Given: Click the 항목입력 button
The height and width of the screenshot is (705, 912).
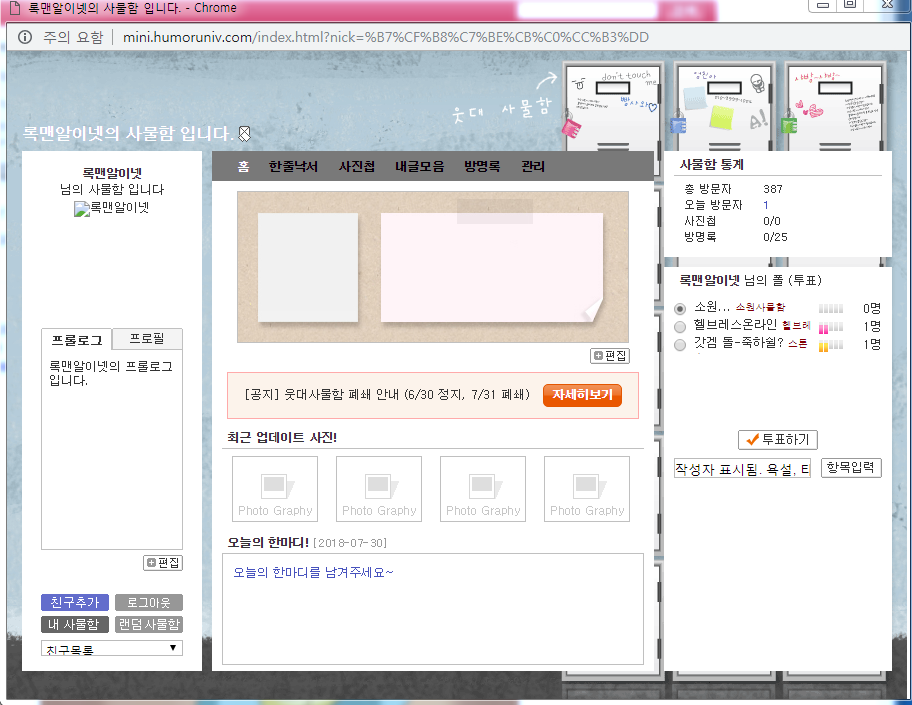Looking at the screenshot, I should 851,468.
